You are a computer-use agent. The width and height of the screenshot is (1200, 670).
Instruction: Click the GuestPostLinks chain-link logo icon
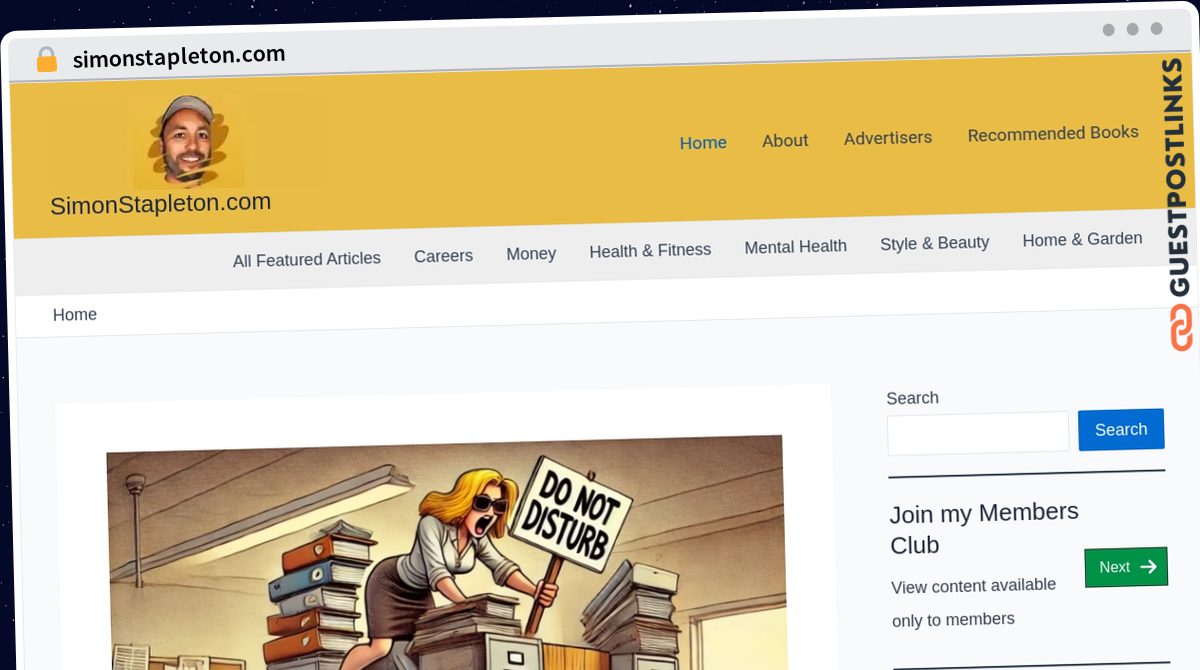(1181, 328)
